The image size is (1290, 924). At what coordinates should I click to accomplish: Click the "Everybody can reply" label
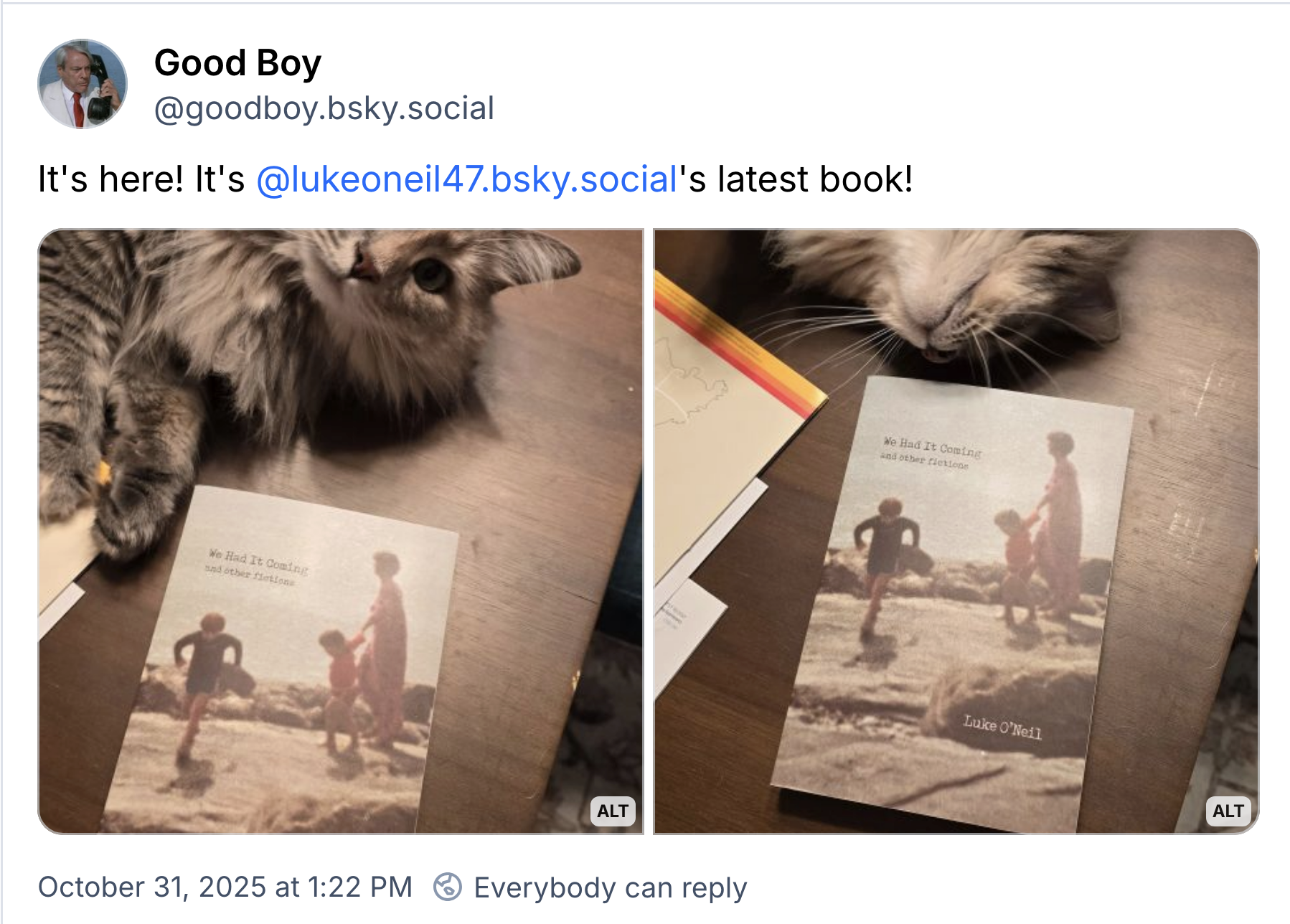(x=610, y=887)
